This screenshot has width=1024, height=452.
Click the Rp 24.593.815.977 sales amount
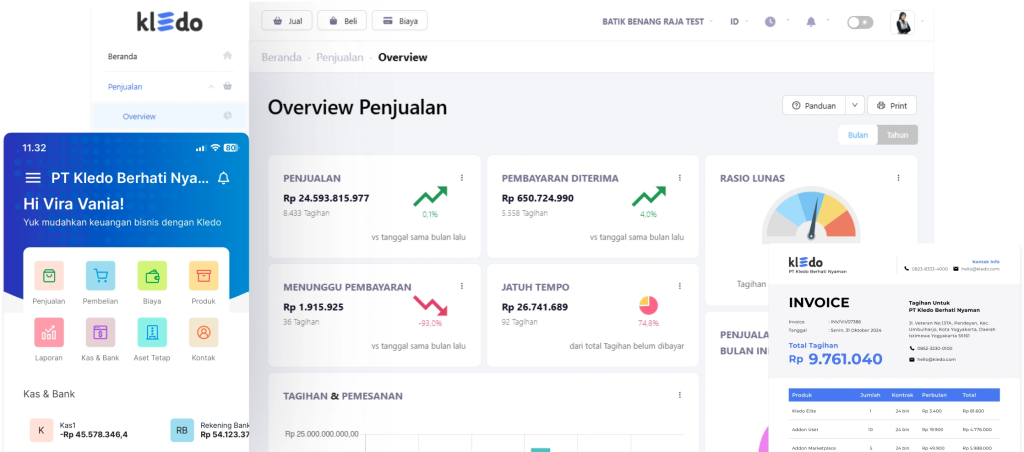click(x=327, y=199)
